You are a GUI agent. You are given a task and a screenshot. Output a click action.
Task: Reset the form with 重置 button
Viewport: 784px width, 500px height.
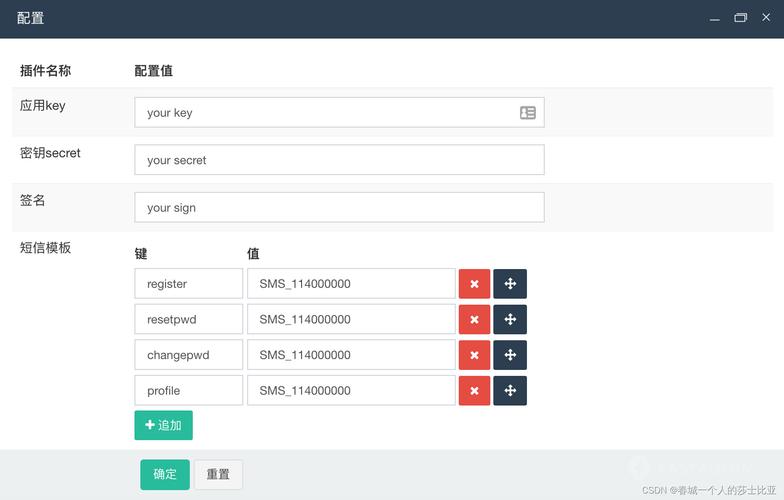pyautogui.click(x=218, y=474)
